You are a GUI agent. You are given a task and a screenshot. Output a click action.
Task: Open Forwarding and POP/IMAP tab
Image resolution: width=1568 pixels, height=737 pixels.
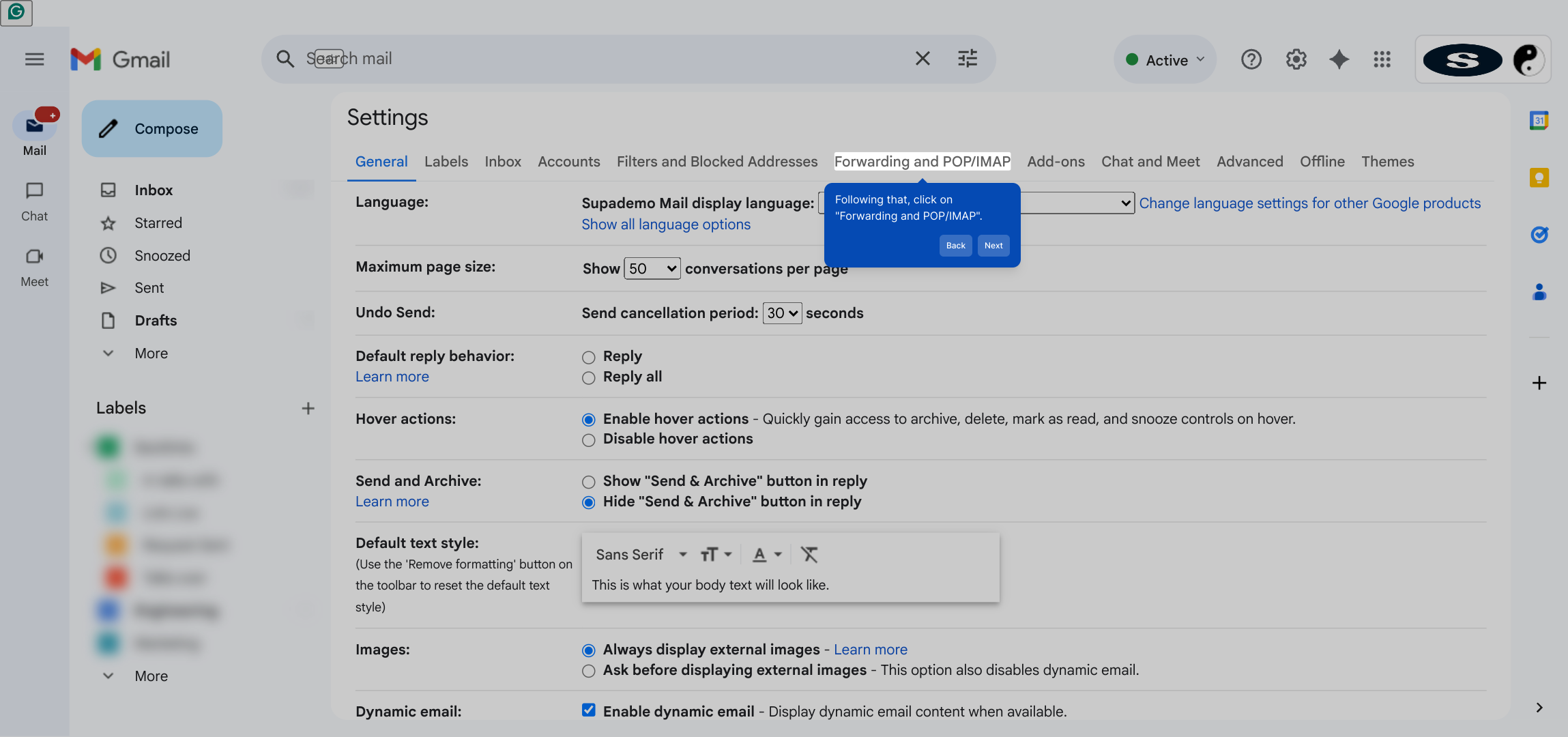[x=923, y=162]
